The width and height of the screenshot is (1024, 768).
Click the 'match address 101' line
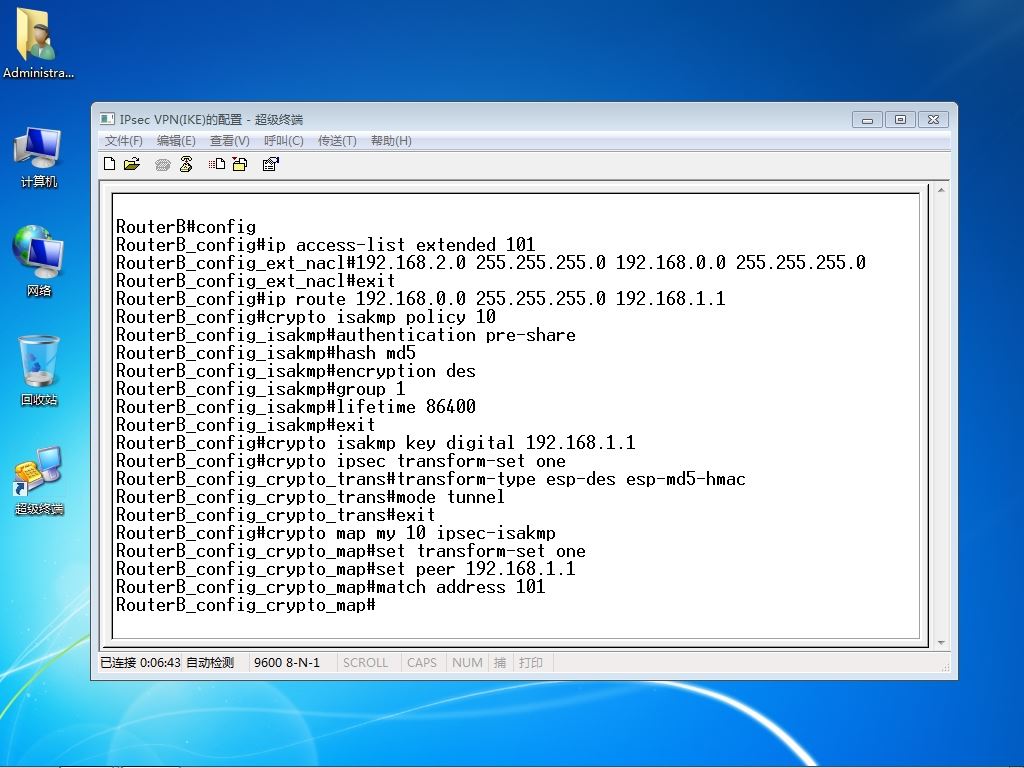pyautogui.click(x=331, y=587)
